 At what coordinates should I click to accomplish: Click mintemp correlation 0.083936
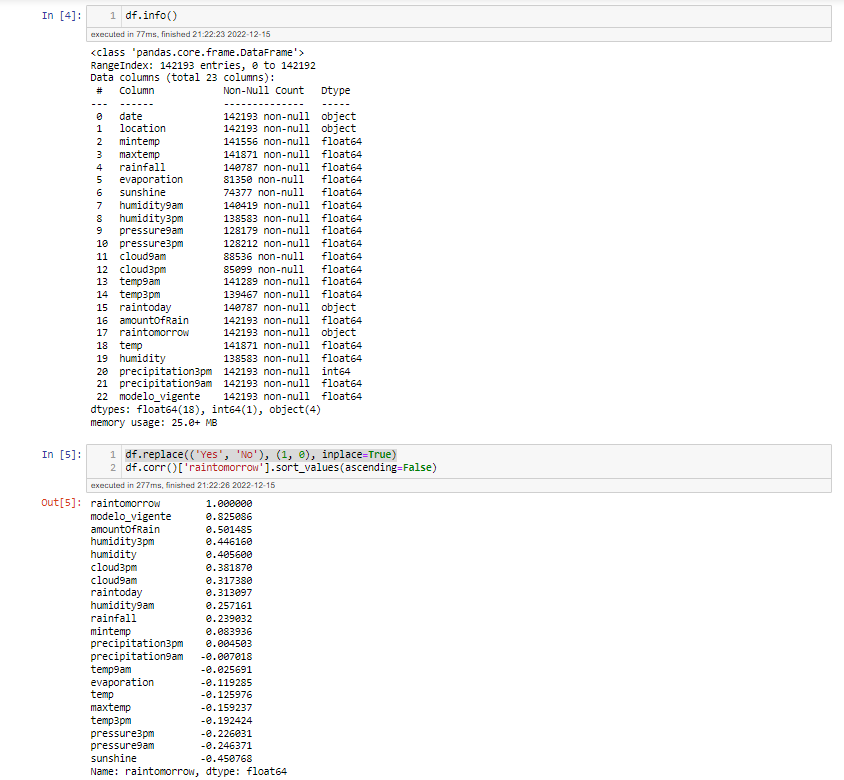(x=229, y=632)
